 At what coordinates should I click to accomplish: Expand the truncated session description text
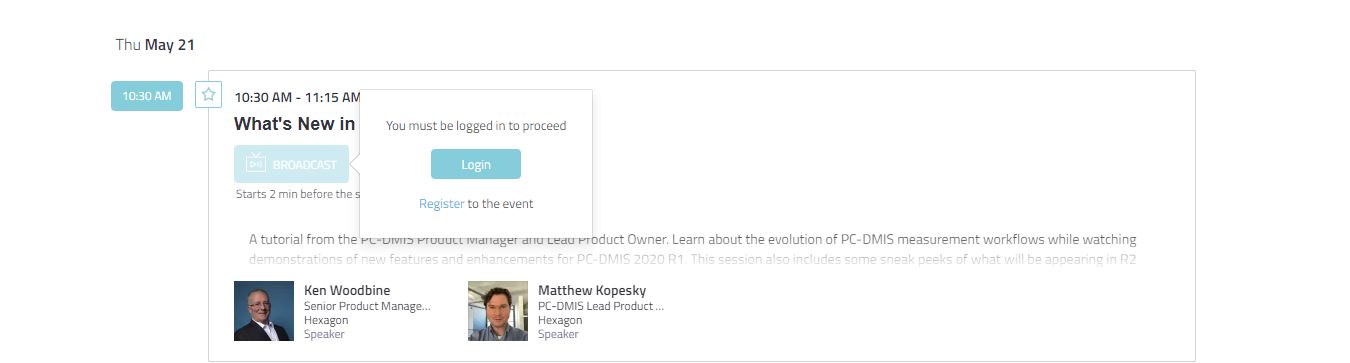coord(693,250)
